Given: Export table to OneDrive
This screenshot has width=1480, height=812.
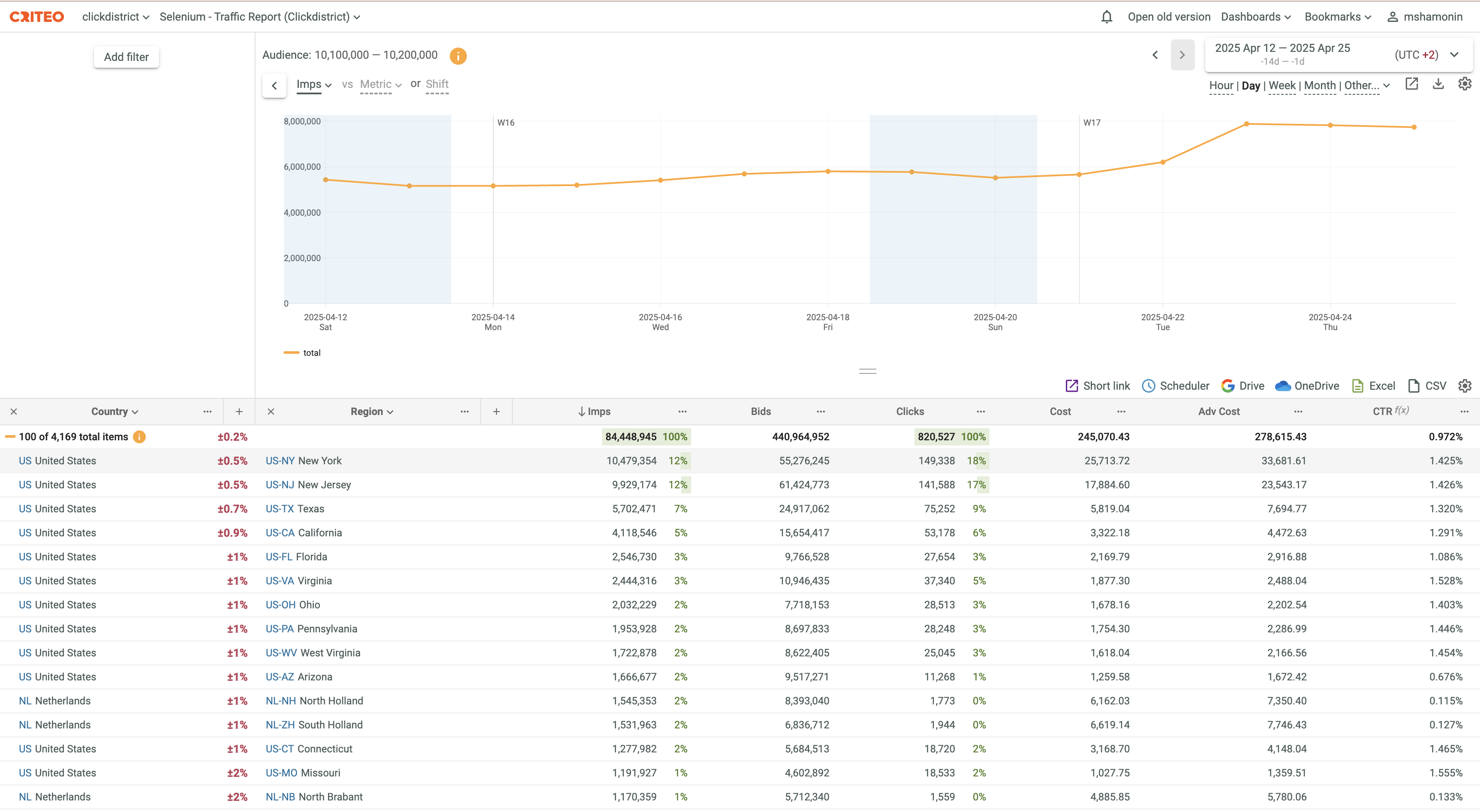Looking at the screenshot, I should pos(1306,385).
